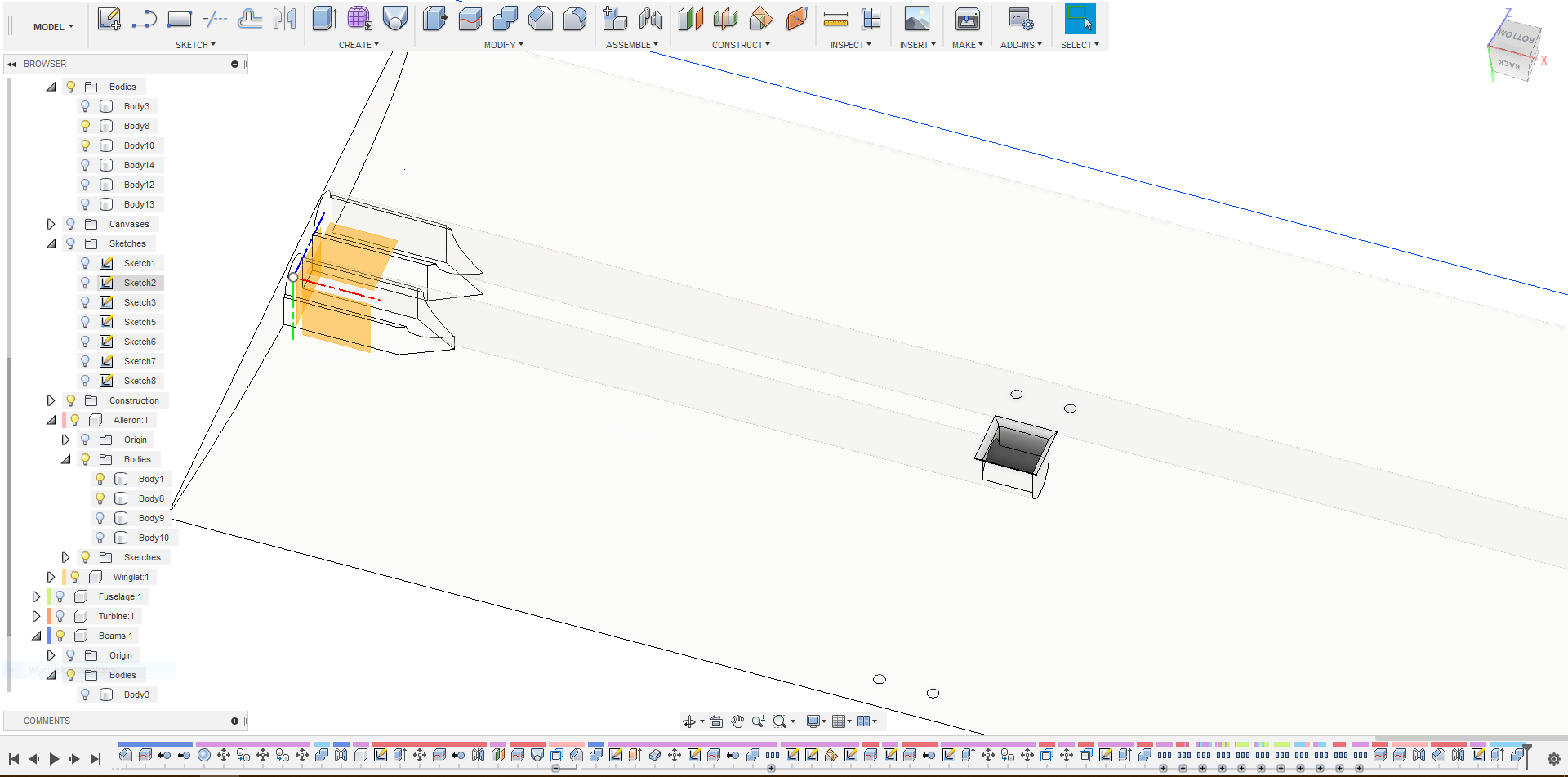
Task: Expand the Construction folder
Action: (x=51, y=400)
